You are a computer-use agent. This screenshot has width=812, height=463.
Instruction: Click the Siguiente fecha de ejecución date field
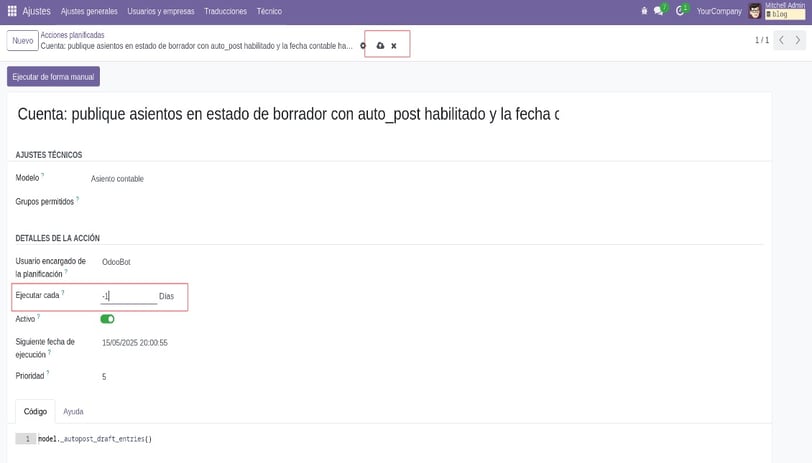coord(135,343)
